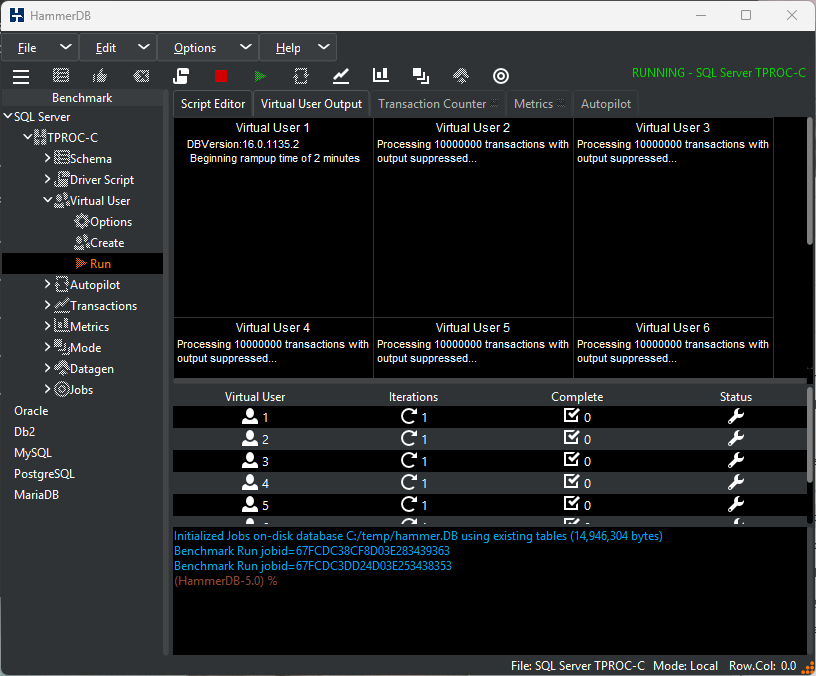Click the complete checkmark icon for user 1
Screen dimensions: 816x676
[x=571, y=415]
